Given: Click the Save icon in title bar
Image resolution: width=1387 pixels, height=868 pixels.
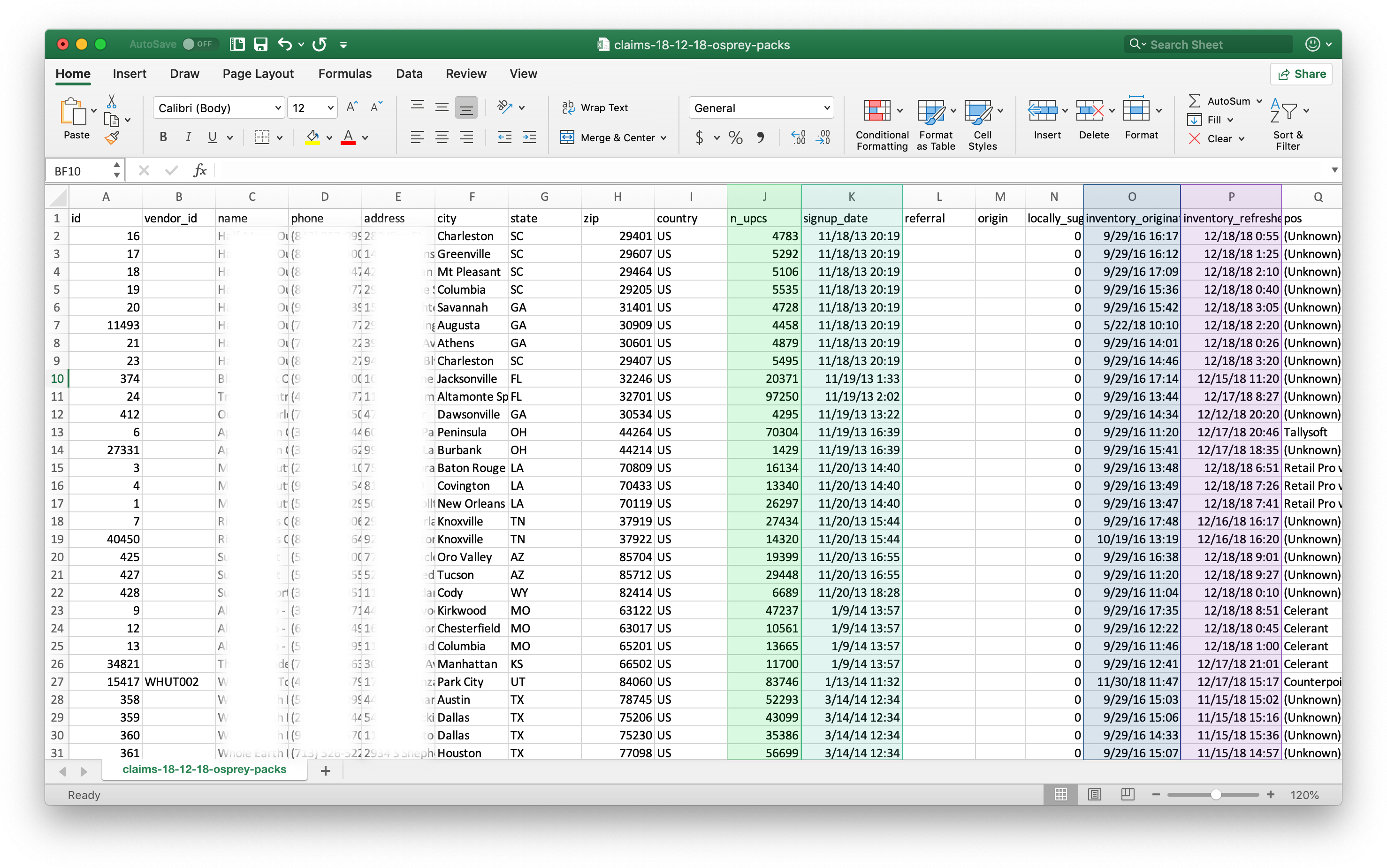Looking at the screenshot, I should 260,44.
